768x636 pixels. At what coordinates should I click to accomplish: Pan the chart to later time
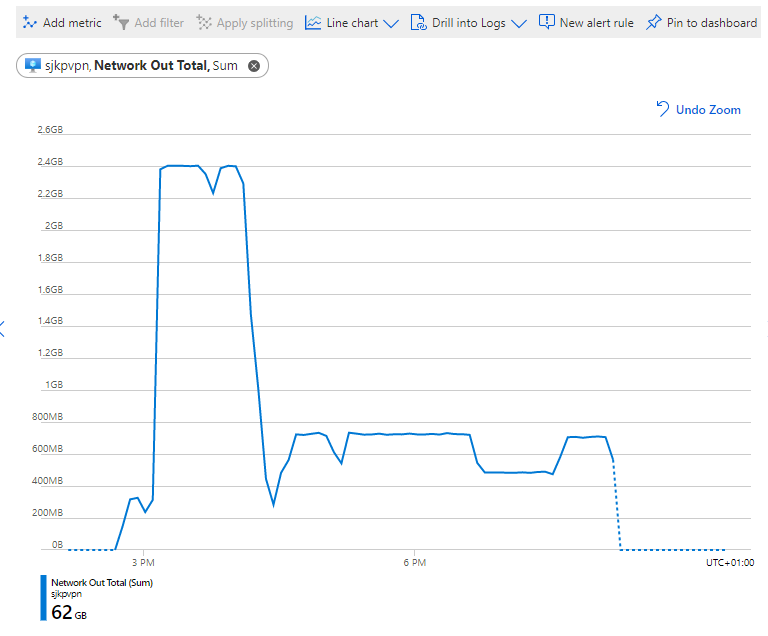(x=765, y=328)
